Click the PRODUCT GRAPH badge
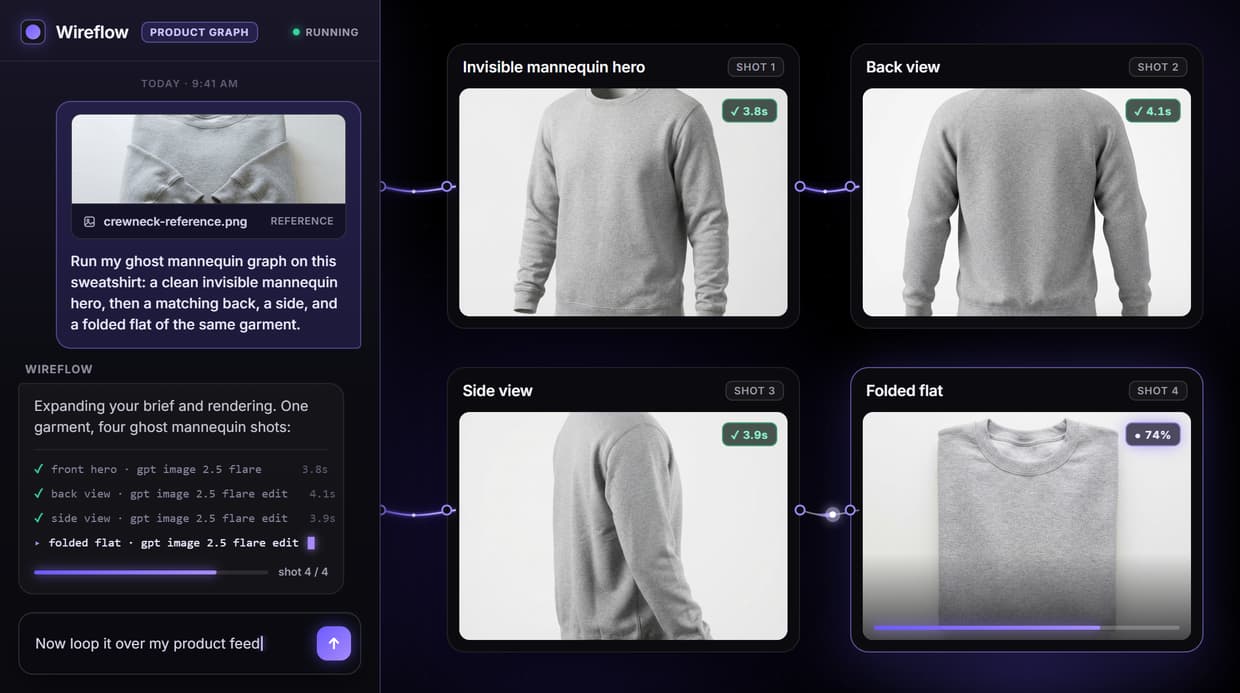The height and width of the screenshot is (693, 1240). (200, 32)
